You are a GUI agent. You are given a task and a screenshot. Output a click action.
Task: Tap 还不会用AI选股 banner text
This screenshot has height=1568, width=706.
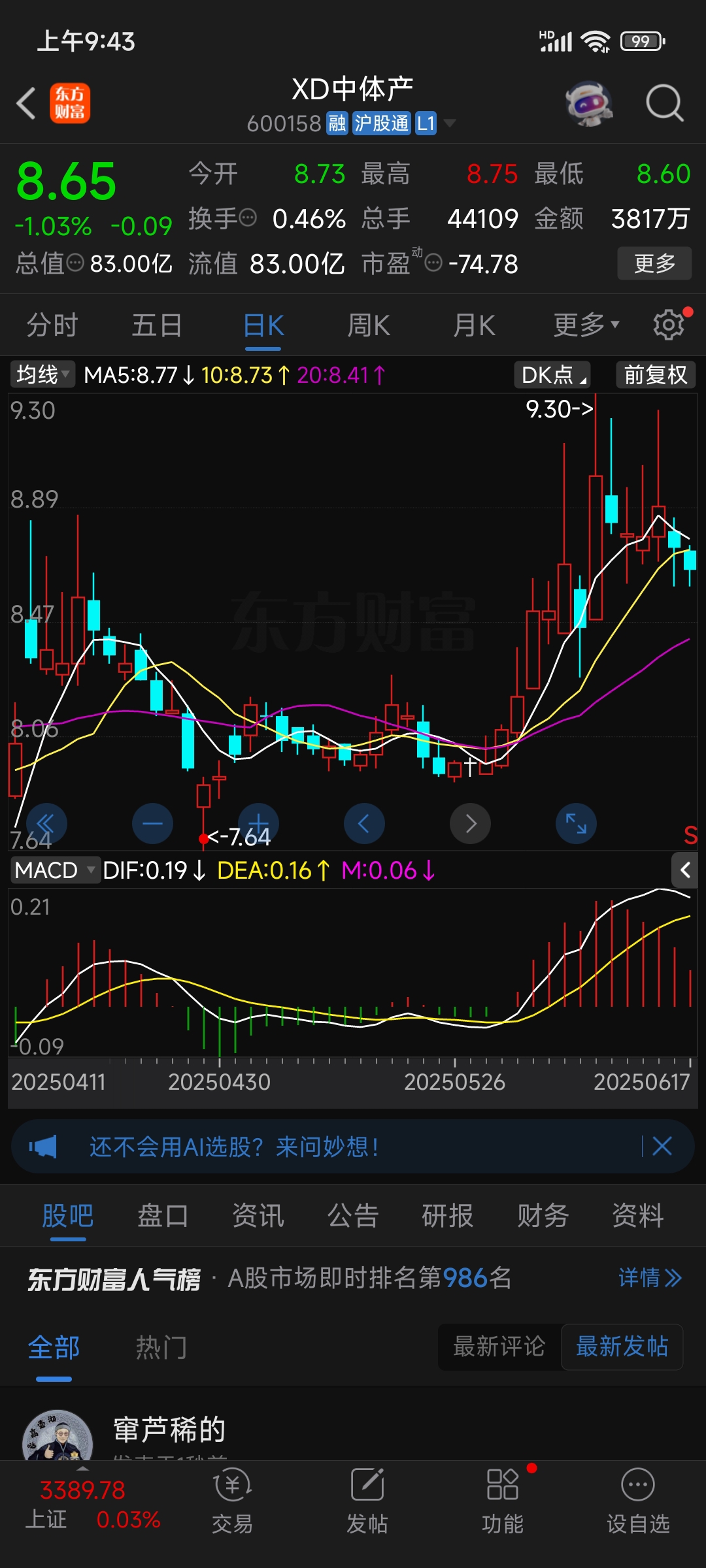coord(233,1147)
